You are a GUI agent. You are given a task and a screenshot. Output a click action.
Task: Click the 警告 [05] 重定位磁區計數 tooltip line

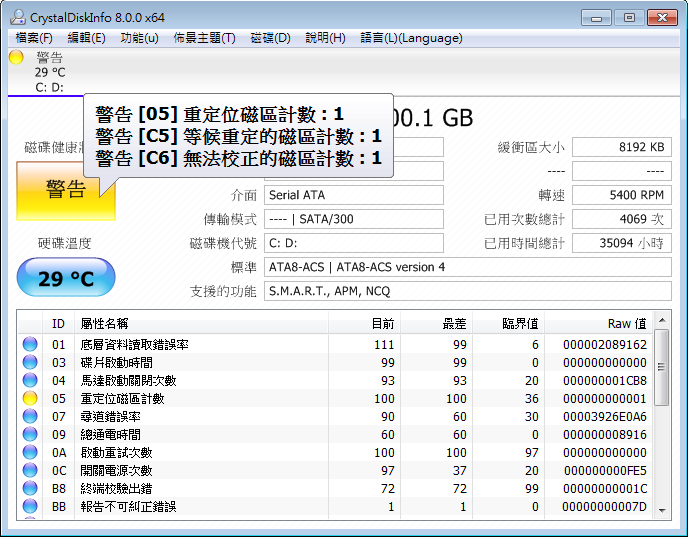click(219, 115)
